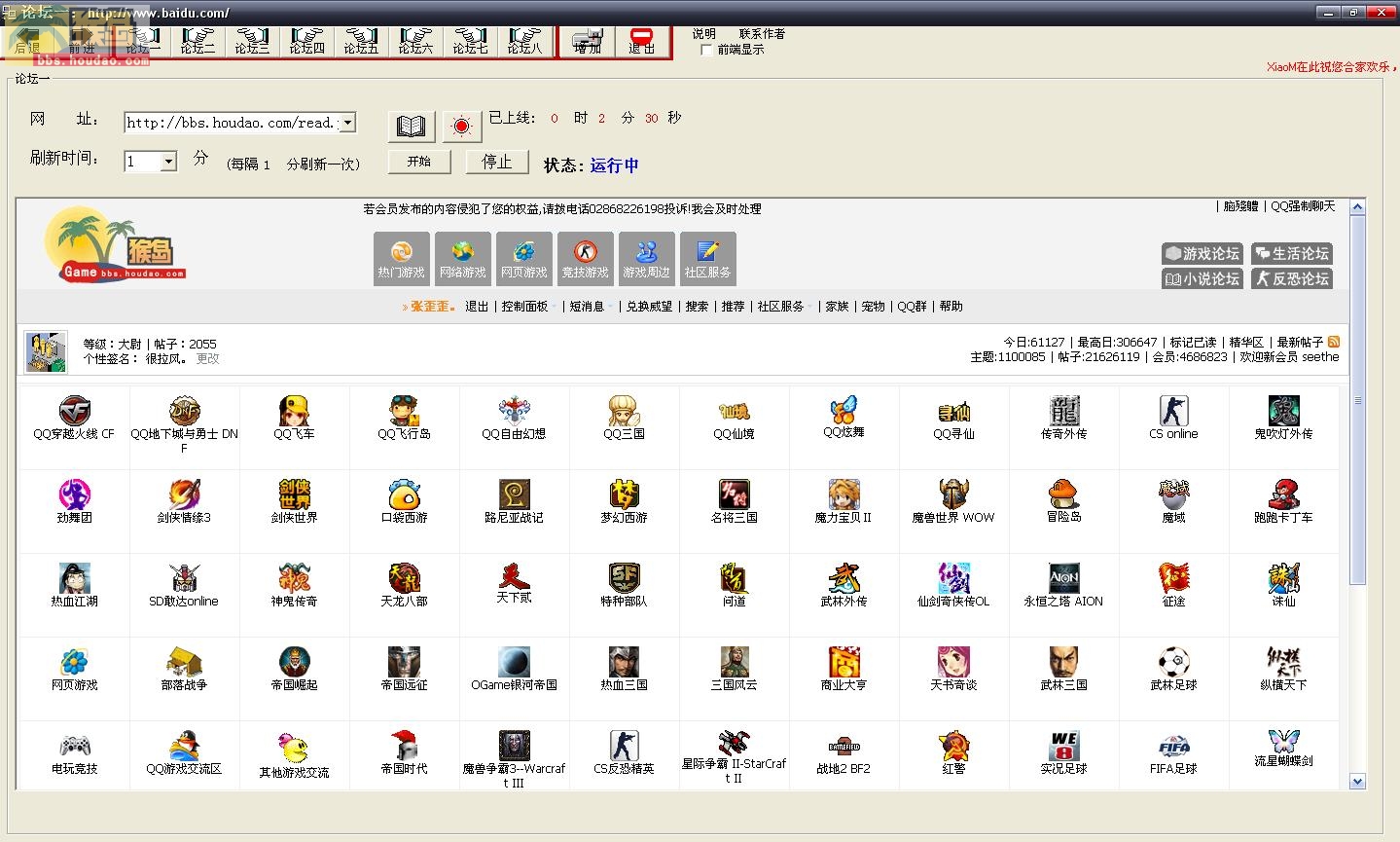1400x842 pixels.
Task: Click the page scrollbar up arrow
Action: coord(1358,206)
